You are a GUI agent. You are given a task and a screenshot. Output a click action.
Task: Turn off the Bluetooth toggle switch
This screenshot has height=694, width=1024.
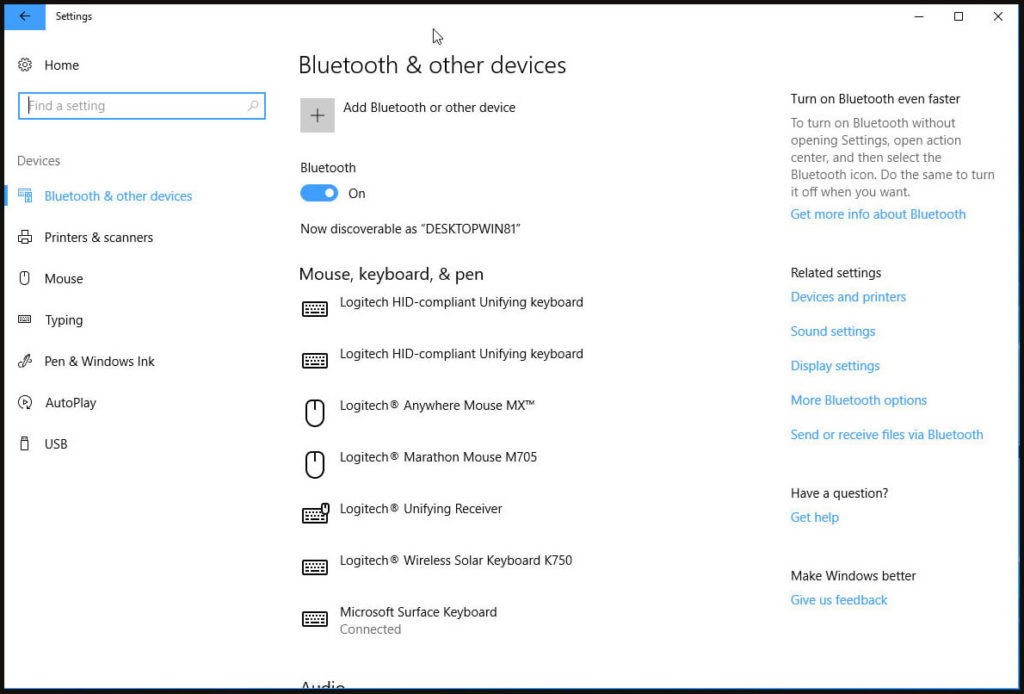tap(319, 193)
